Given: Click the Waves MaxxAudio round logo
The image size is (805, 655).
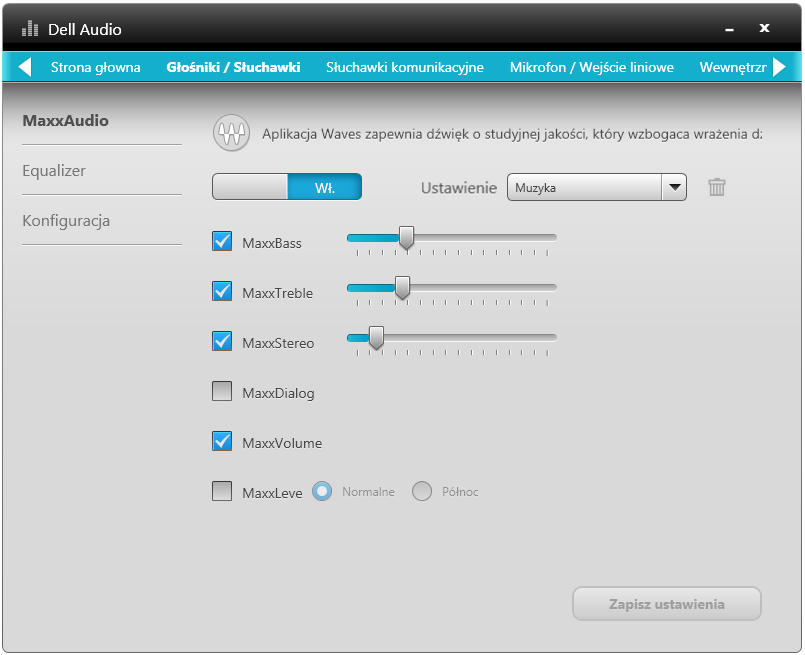Looking at the screenshot, I should click(x=232, y=133).
